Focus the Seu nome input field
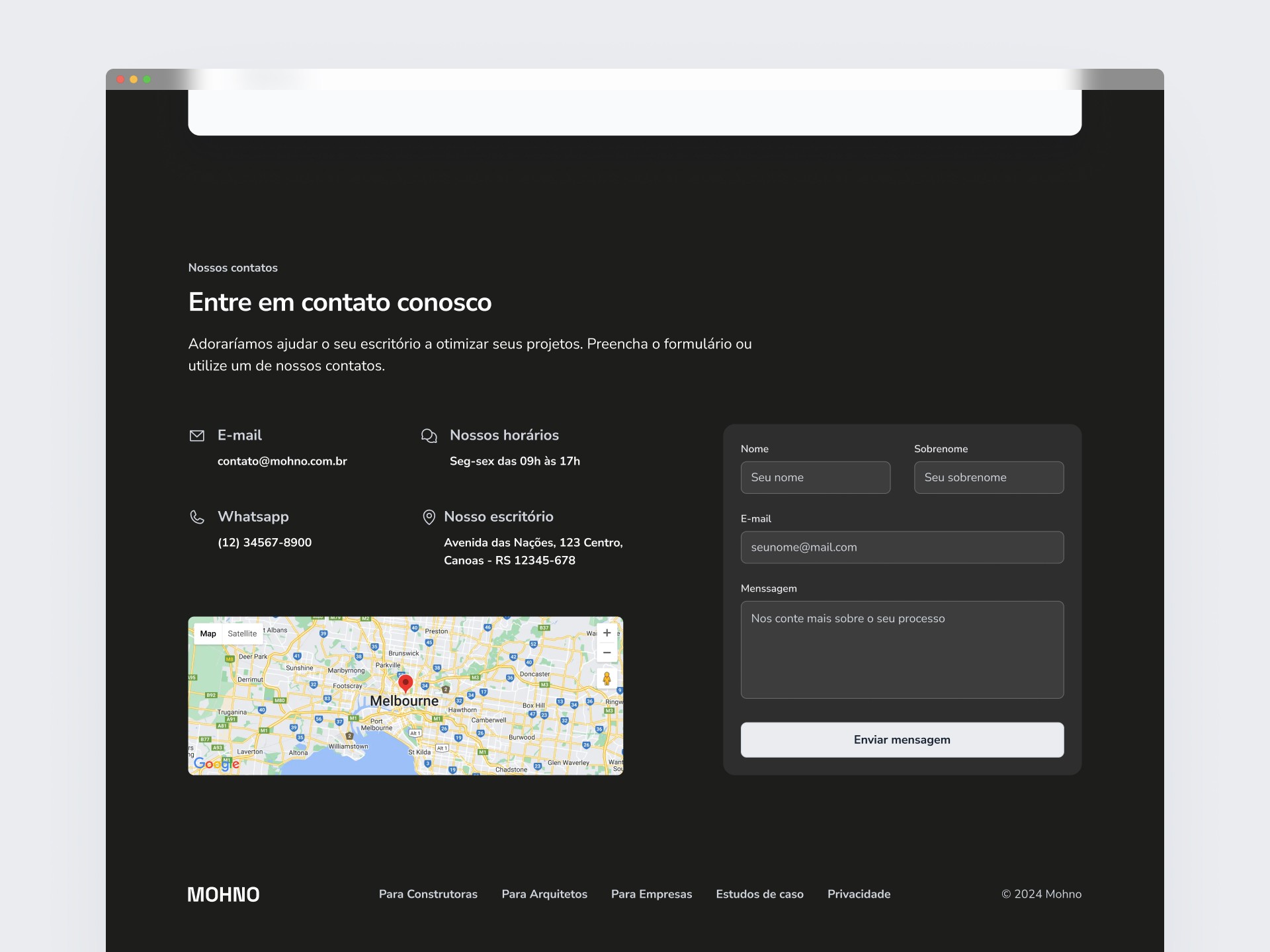Screen dimensions: 1270x952 pyautogui.click(x=815, y=477)
